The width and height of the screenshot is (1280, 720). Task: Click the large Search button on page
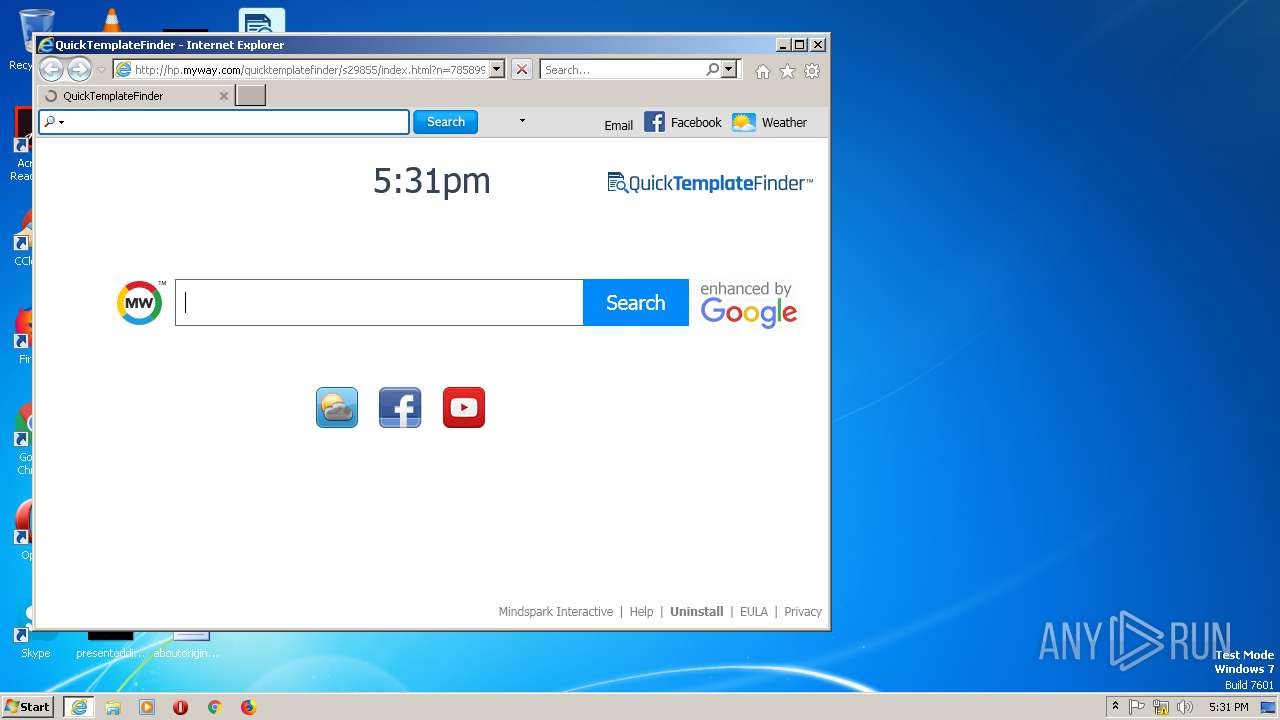pyautogui.click(x=636, y=302)
